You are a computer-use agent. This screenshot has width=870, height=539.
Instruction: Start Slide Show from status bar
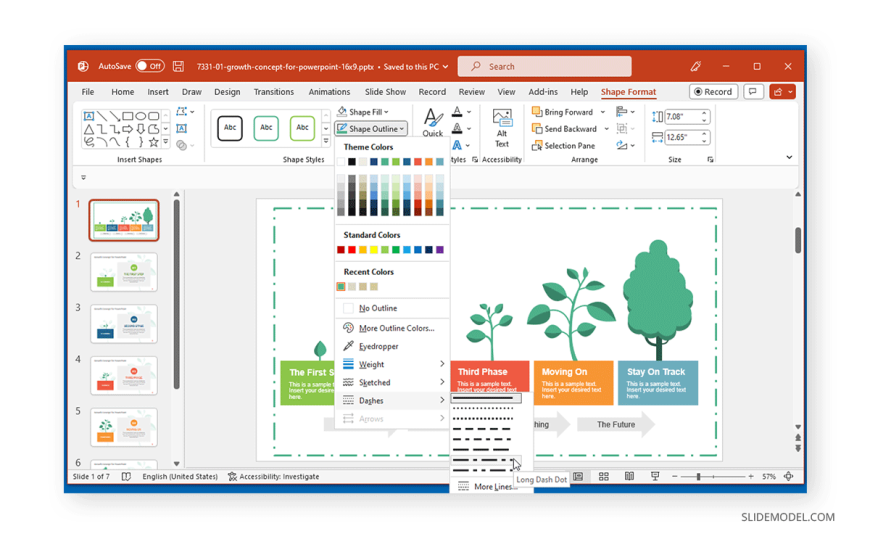click(x=655, y=477)
